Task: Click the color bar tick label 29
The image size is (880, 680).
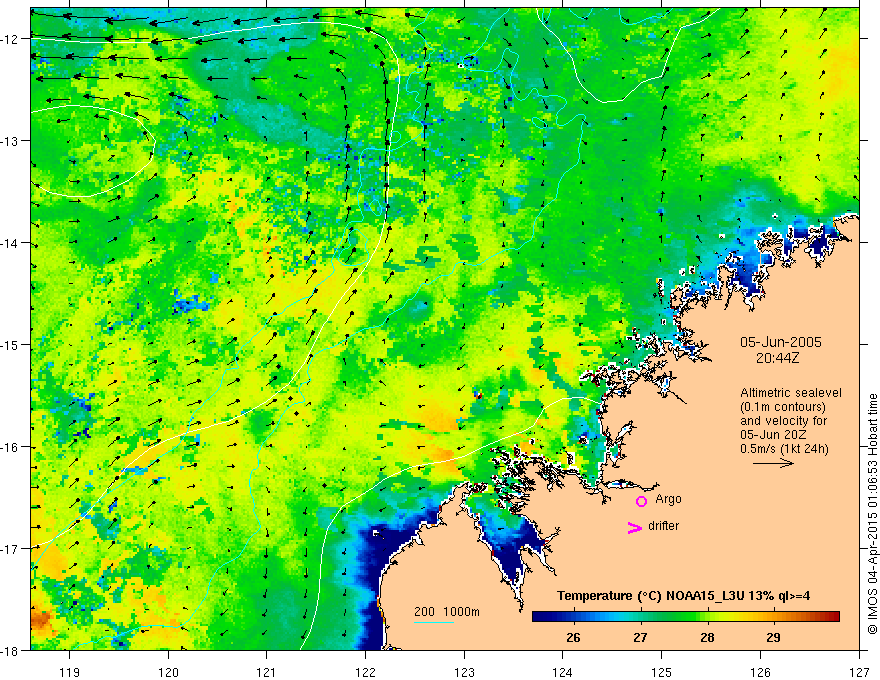Action: tap(773, 637)
